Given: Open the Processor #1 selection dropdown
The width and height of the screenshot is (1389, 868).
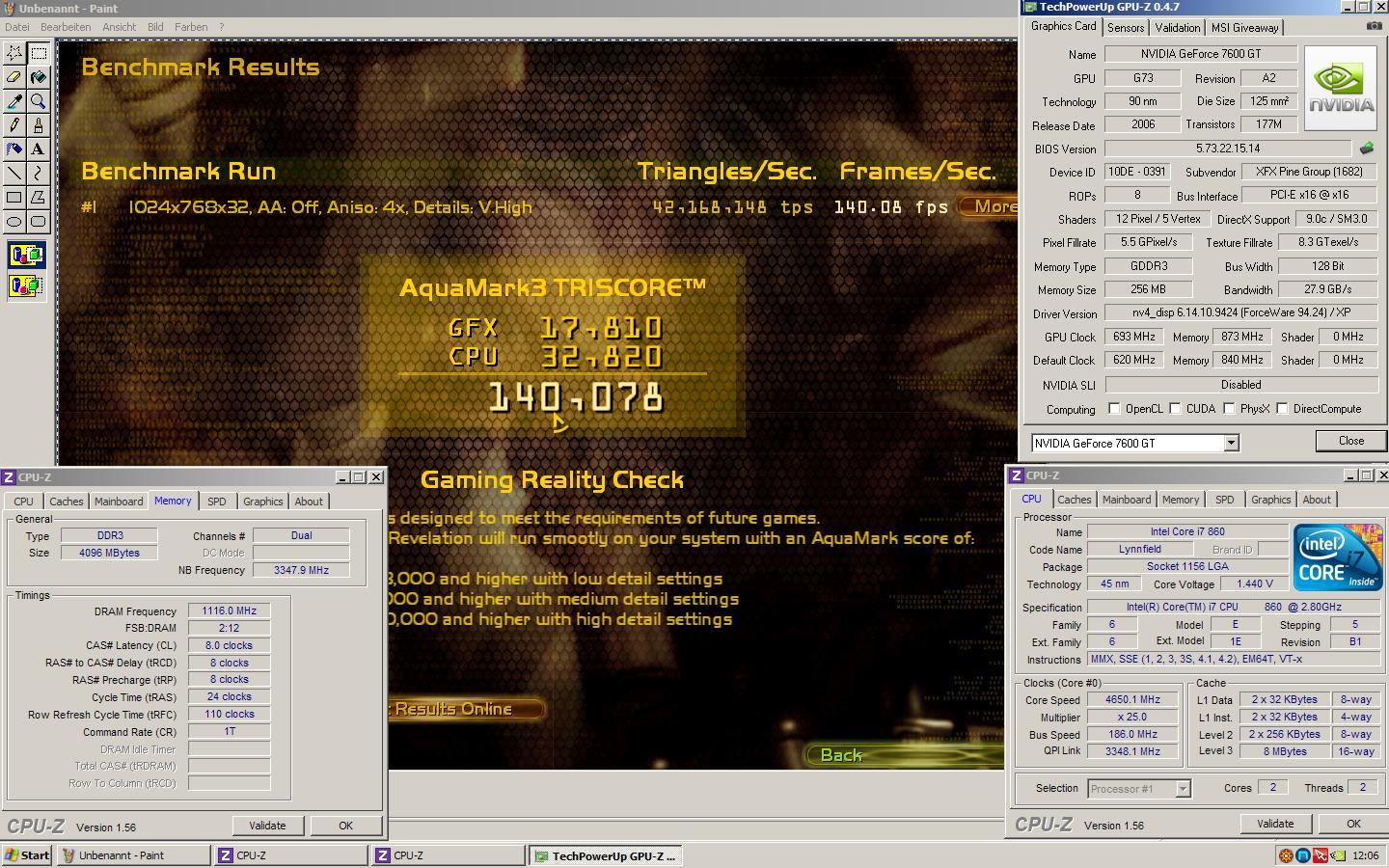Looking at the screenshot, I should 1183,789.
